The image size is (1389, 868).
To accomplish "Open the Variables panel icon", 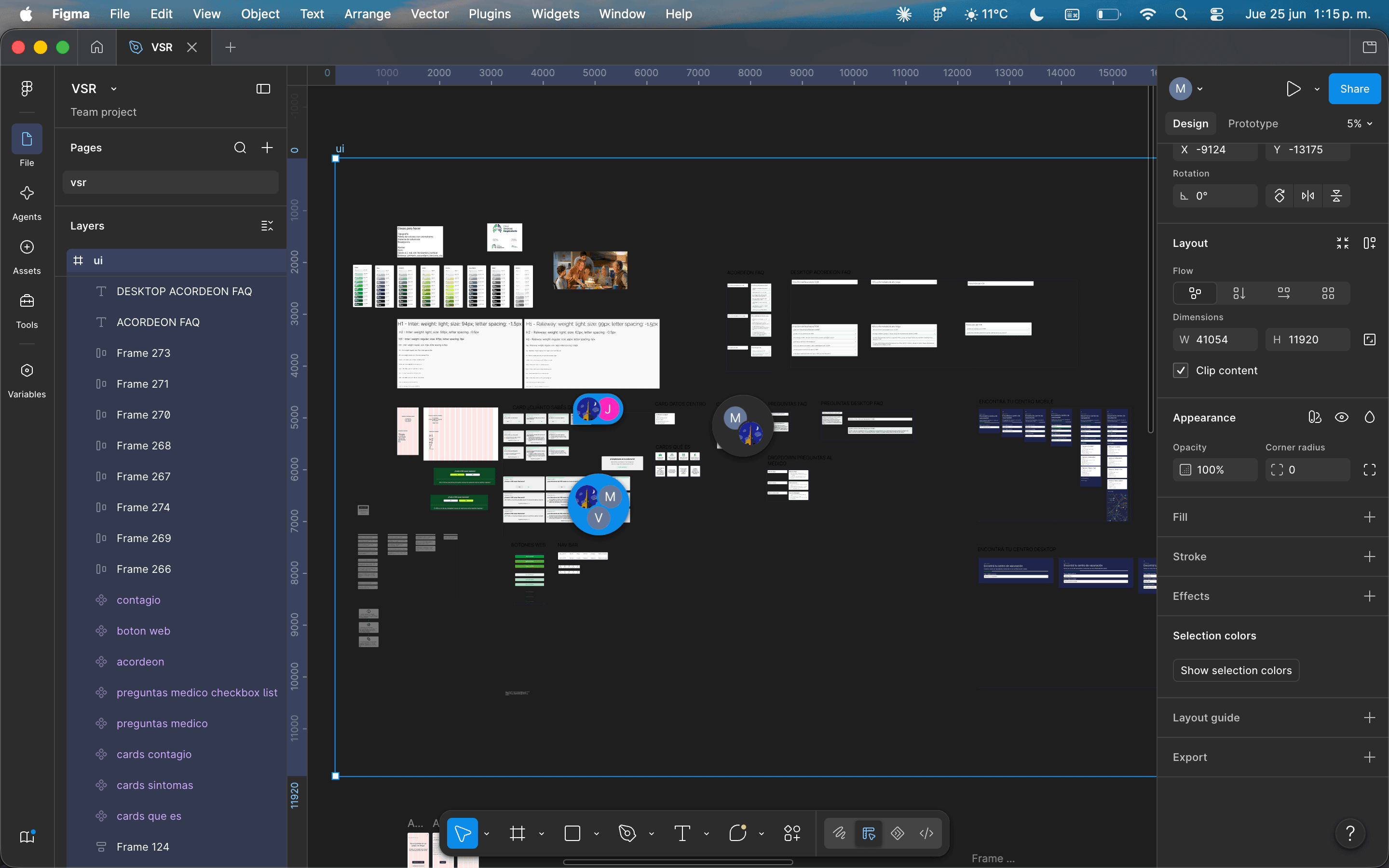I will [x=27, y=371].
